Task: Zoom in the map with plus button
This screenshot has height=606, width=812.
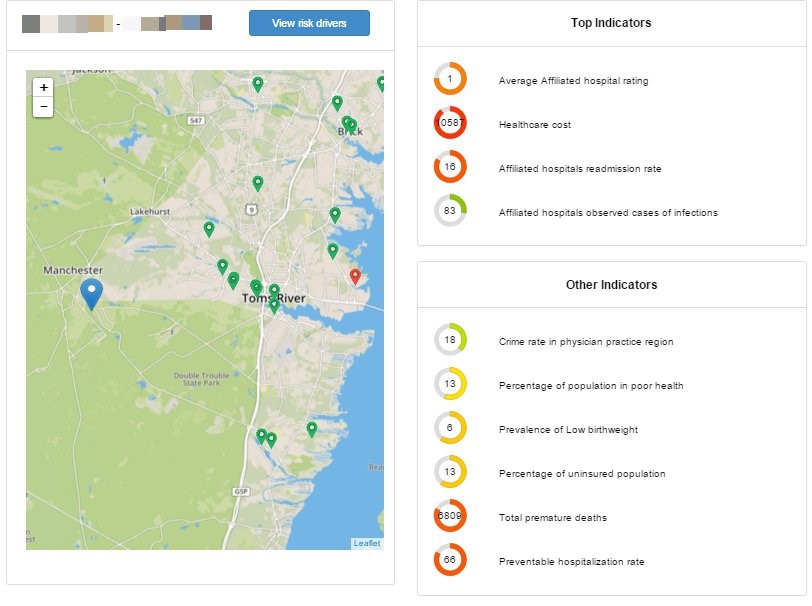Action: click(44, 88)
